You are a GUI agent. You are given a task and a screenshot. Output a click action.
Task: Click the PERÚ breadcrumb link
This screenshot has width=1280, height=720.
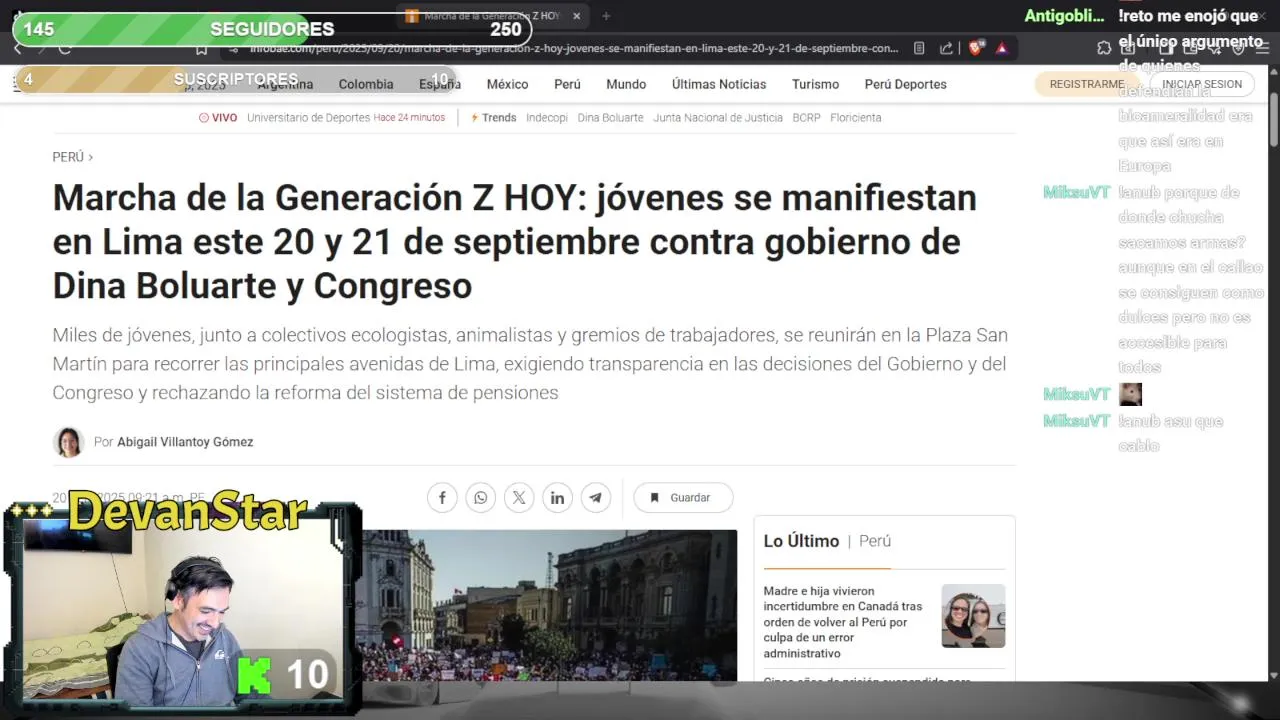click(x=69, y=157)
